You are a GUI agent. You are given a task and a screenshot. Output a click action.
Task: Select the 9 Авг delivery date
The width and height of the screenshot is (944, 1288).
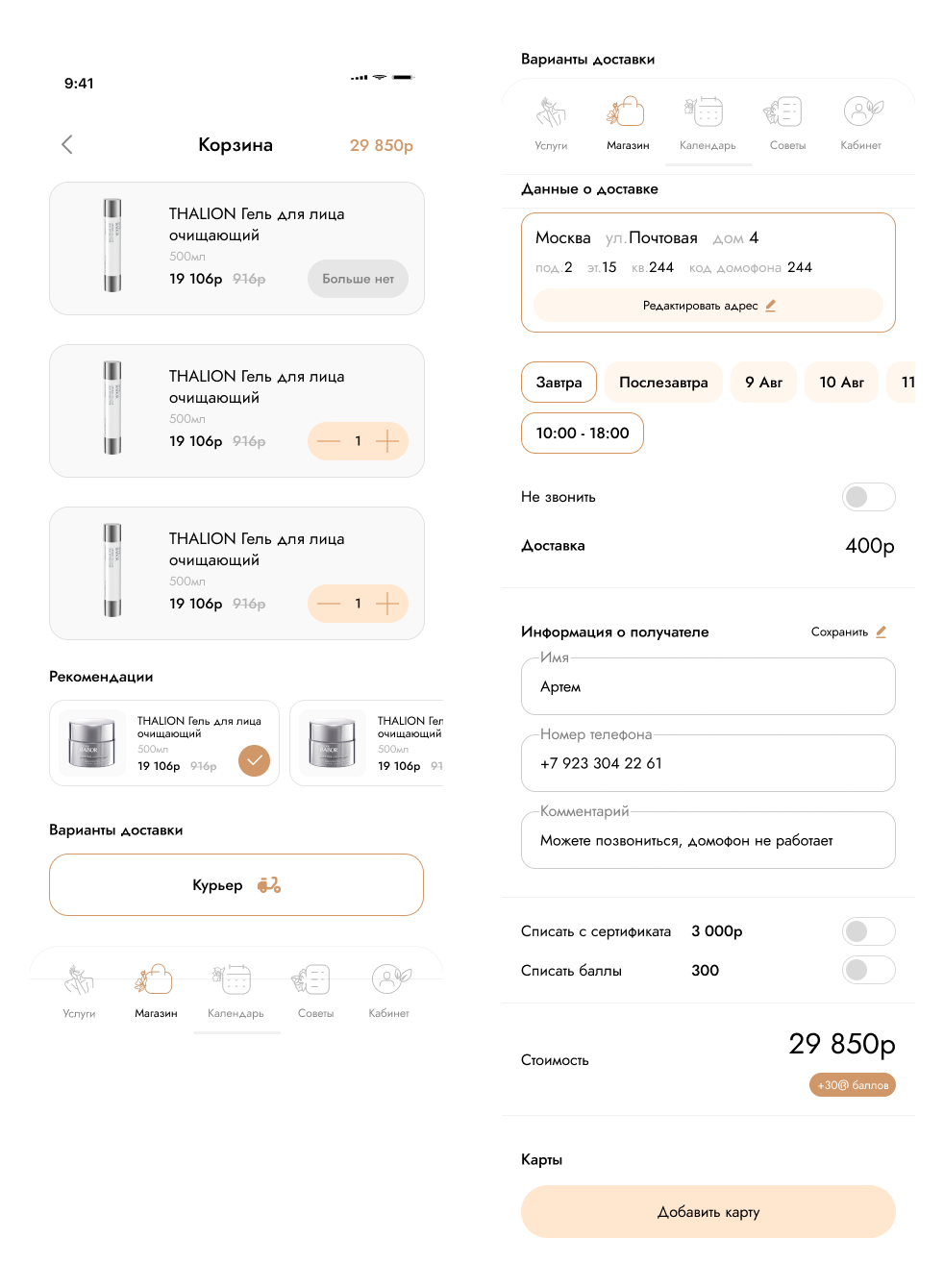763,383
